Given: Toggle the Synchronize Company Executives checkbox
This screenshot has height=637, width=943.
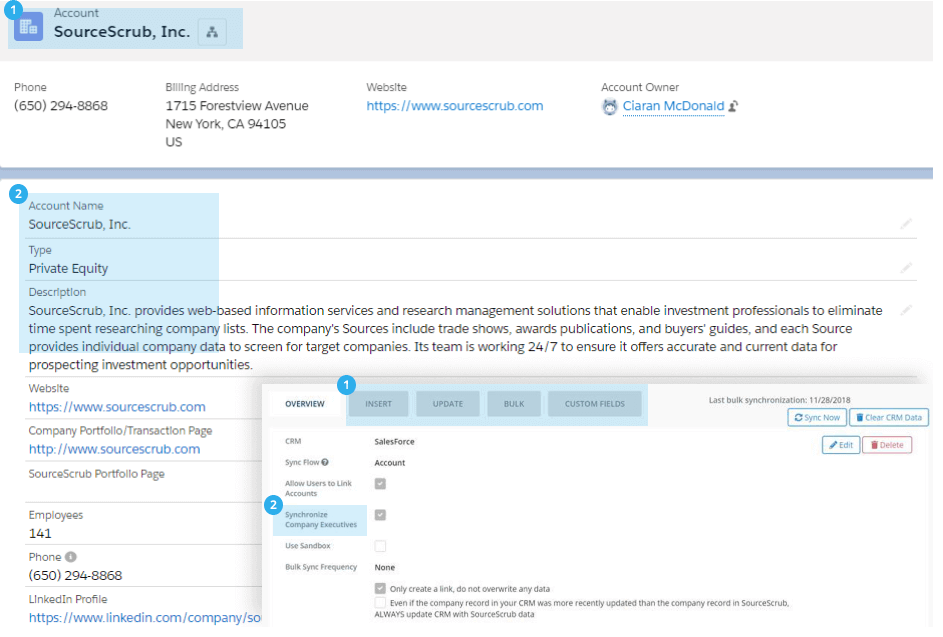Looking at the screenshot, I should pos(380,515).
